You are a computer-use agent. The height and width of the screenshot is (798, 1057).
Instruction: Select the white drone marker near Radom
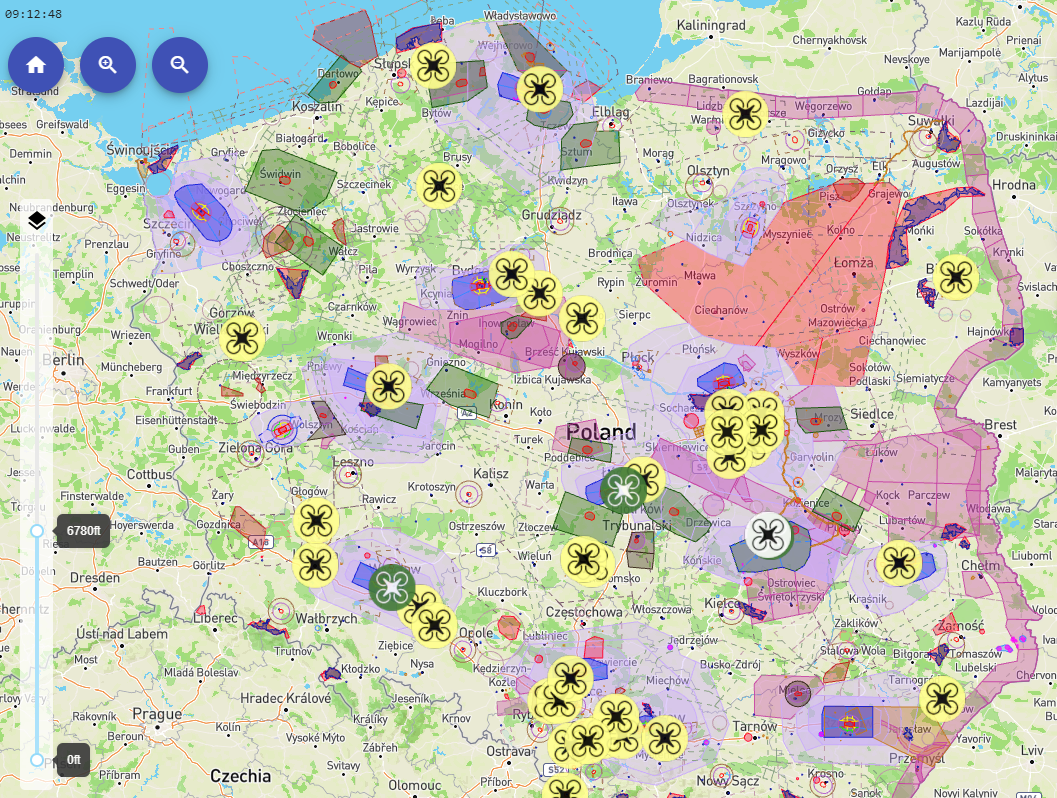click(768, 534)
